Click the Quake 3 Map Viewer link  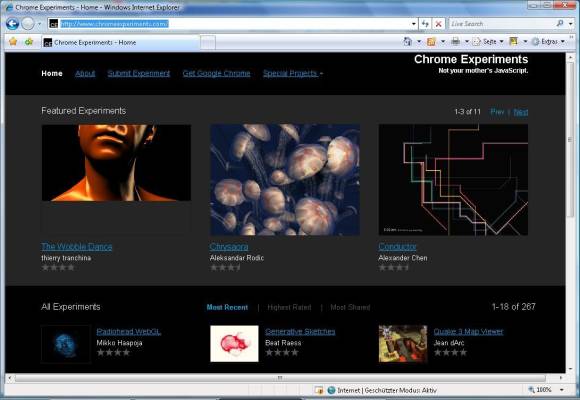(468, 332)
